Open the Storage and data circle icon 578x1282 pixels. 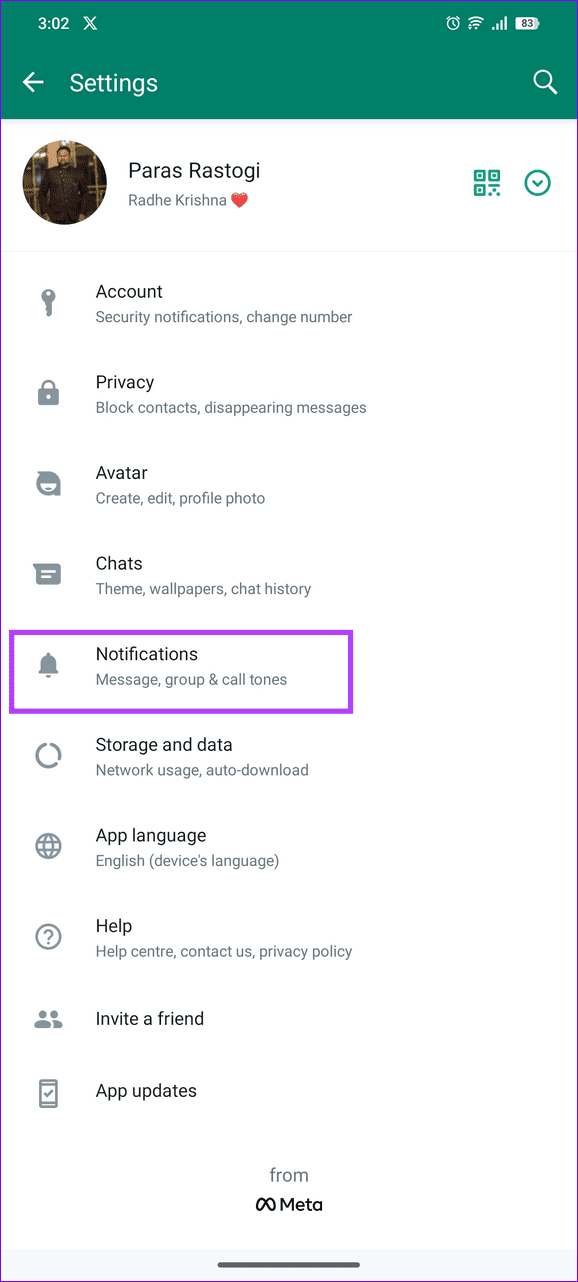pyautogui.click(x=47, y=755)
